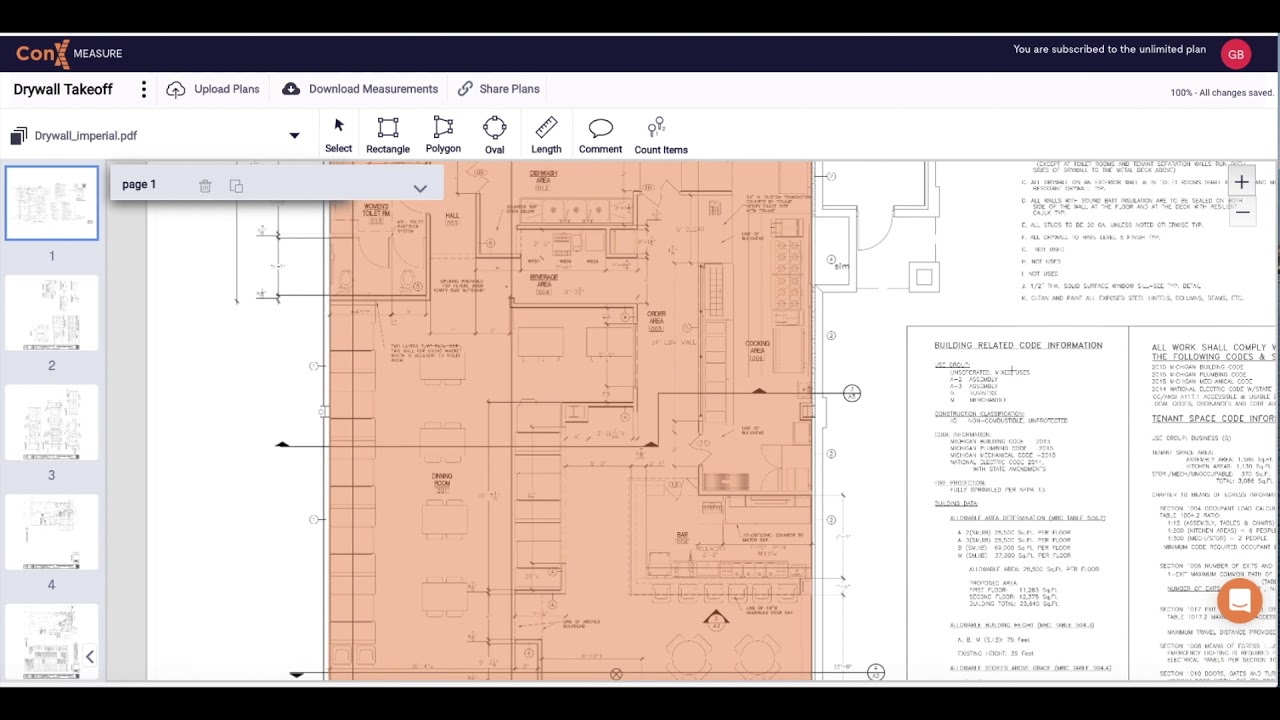This screenshot has width=1280, height=720.
Task: Open page 2 thumbnail
Action: 52,313
